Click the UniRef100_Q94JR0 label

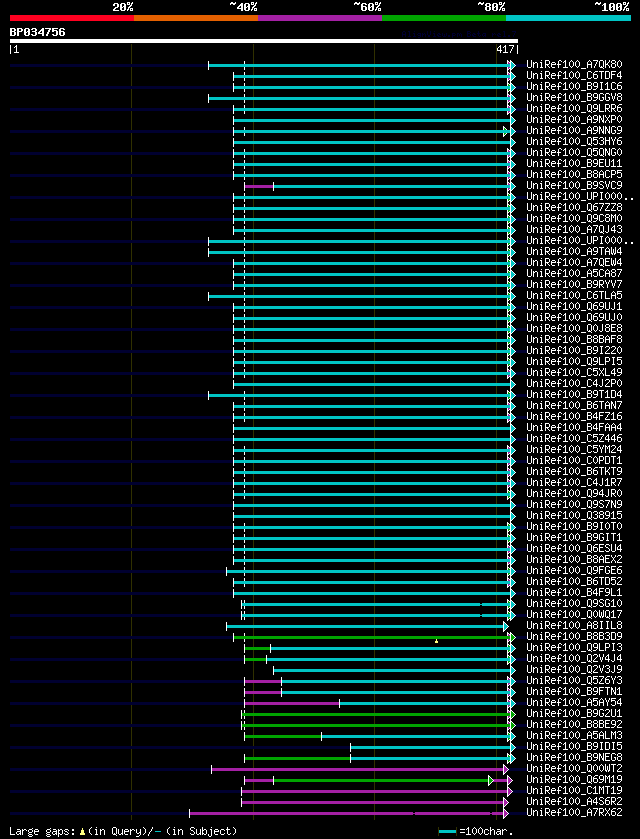[574, 493]
